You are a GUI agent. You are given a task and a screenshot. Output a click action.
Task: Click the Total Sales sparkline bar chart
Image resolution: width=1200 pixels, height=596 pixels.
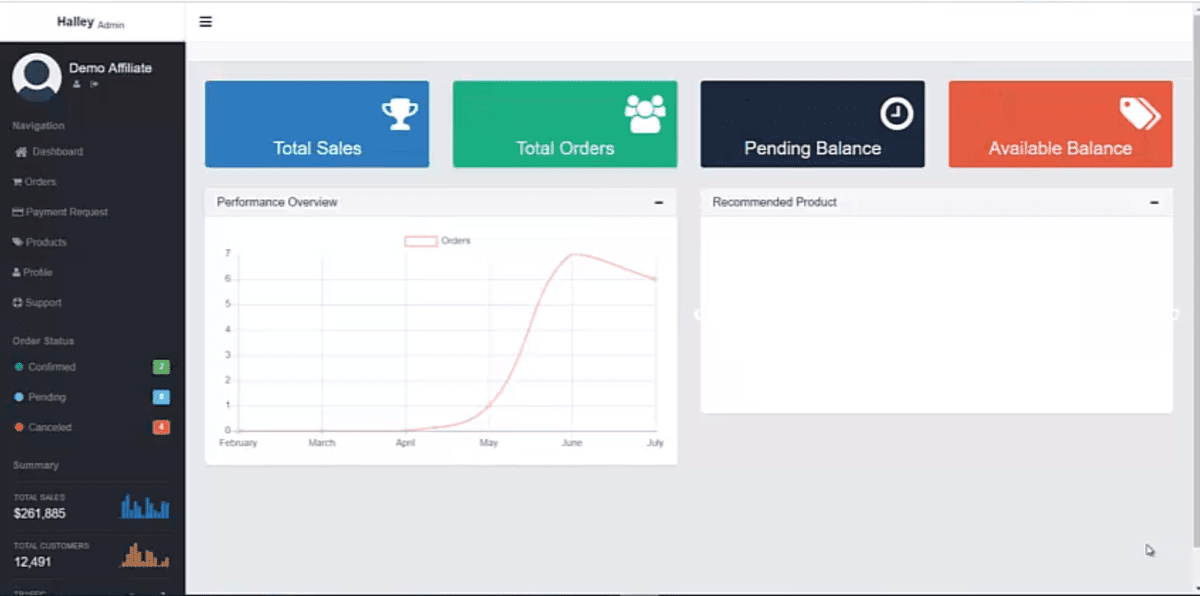tap(145, 506)
